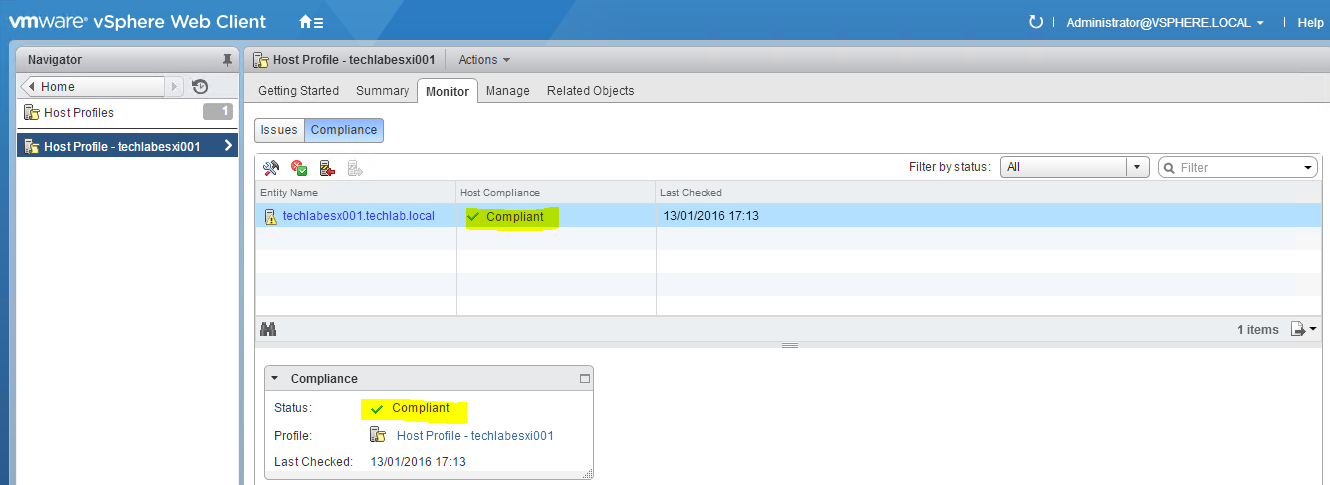Screen dimensions: 1330x485
Task: Click check host profile compliance icon
Action: 298,168
